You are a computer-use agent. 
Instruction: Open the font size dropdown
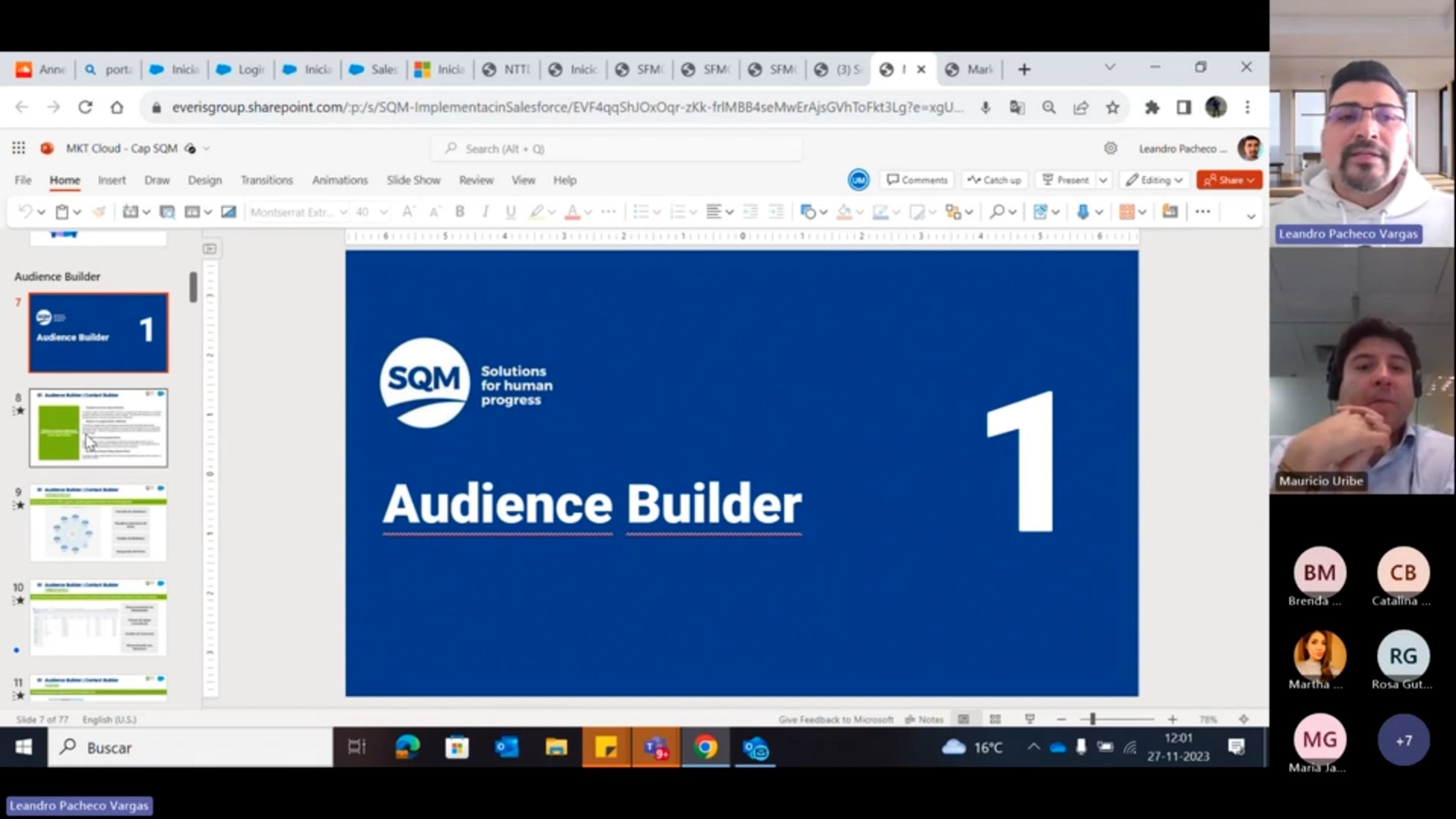click(x=383, y=212)
